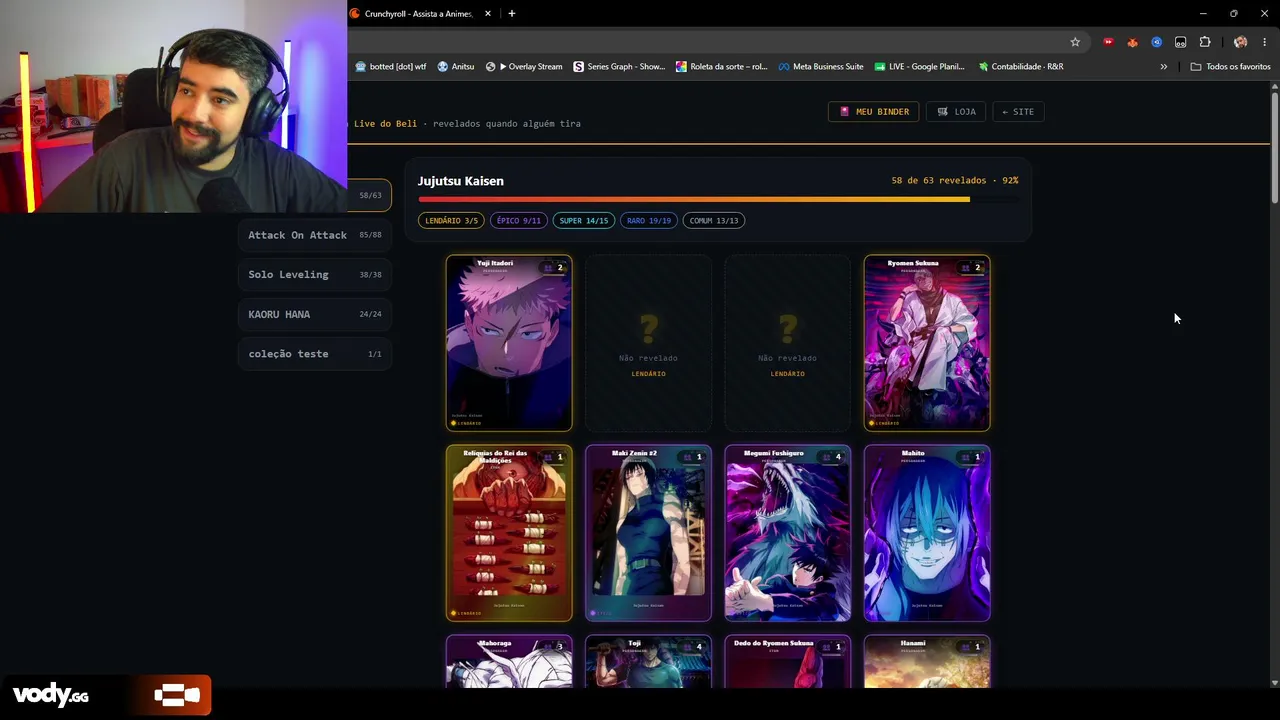
Task: Open the Dedo do Ryomen Sukuna card
Action: 788,662
